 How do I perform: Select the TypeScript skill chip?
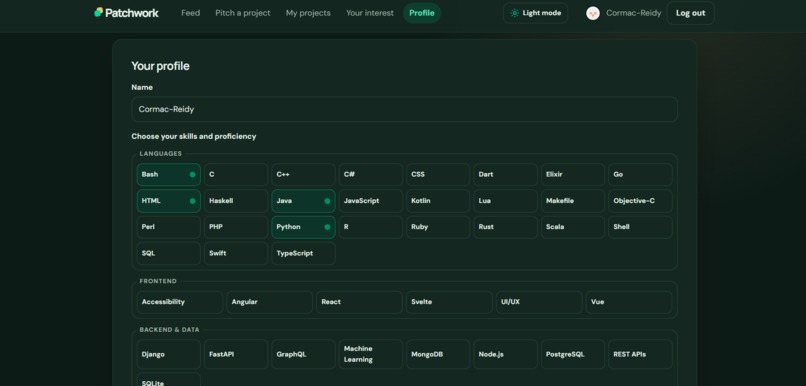coord(303,253)
